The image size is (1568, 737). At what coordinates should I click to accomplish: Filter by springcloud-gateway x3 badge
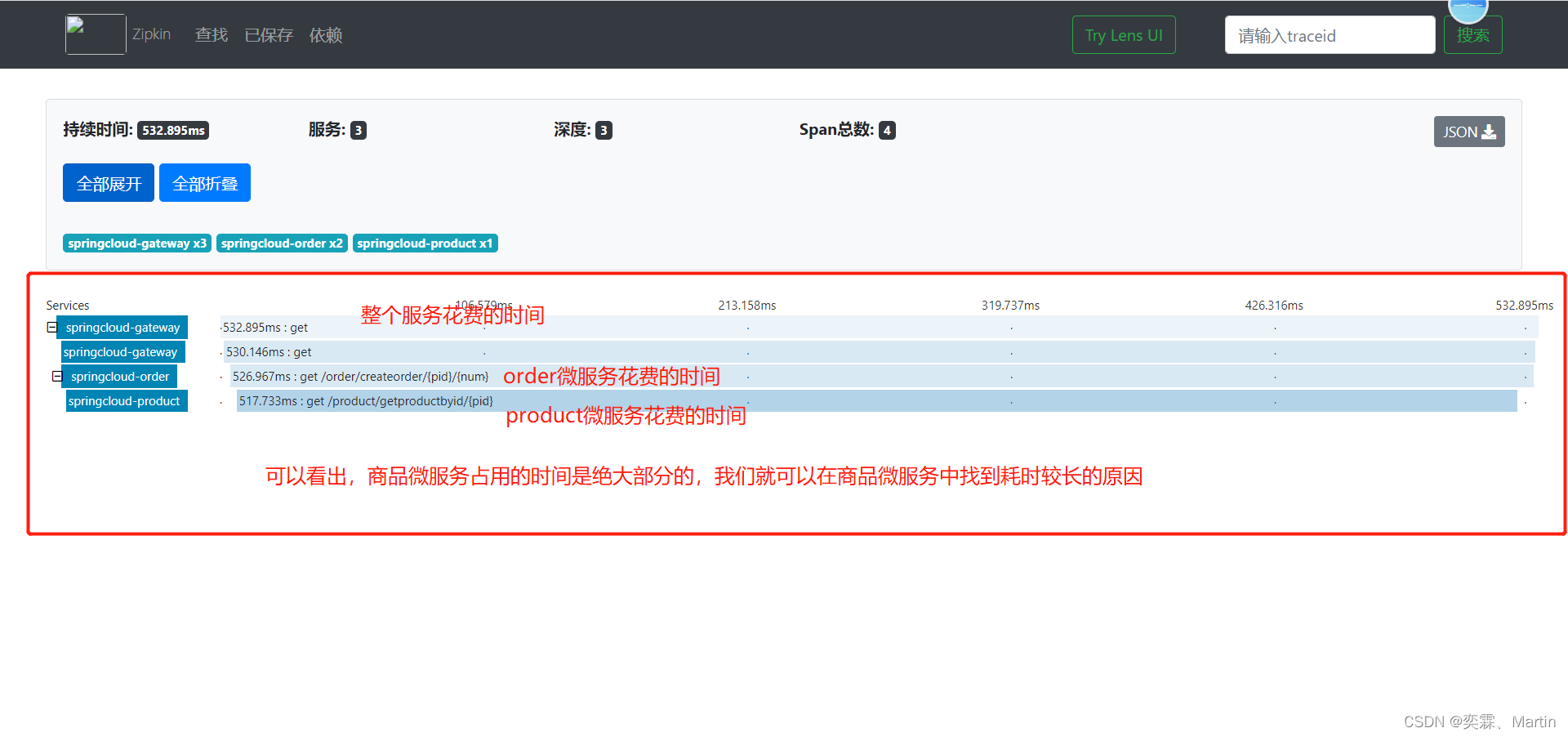(x=137, y=243)
